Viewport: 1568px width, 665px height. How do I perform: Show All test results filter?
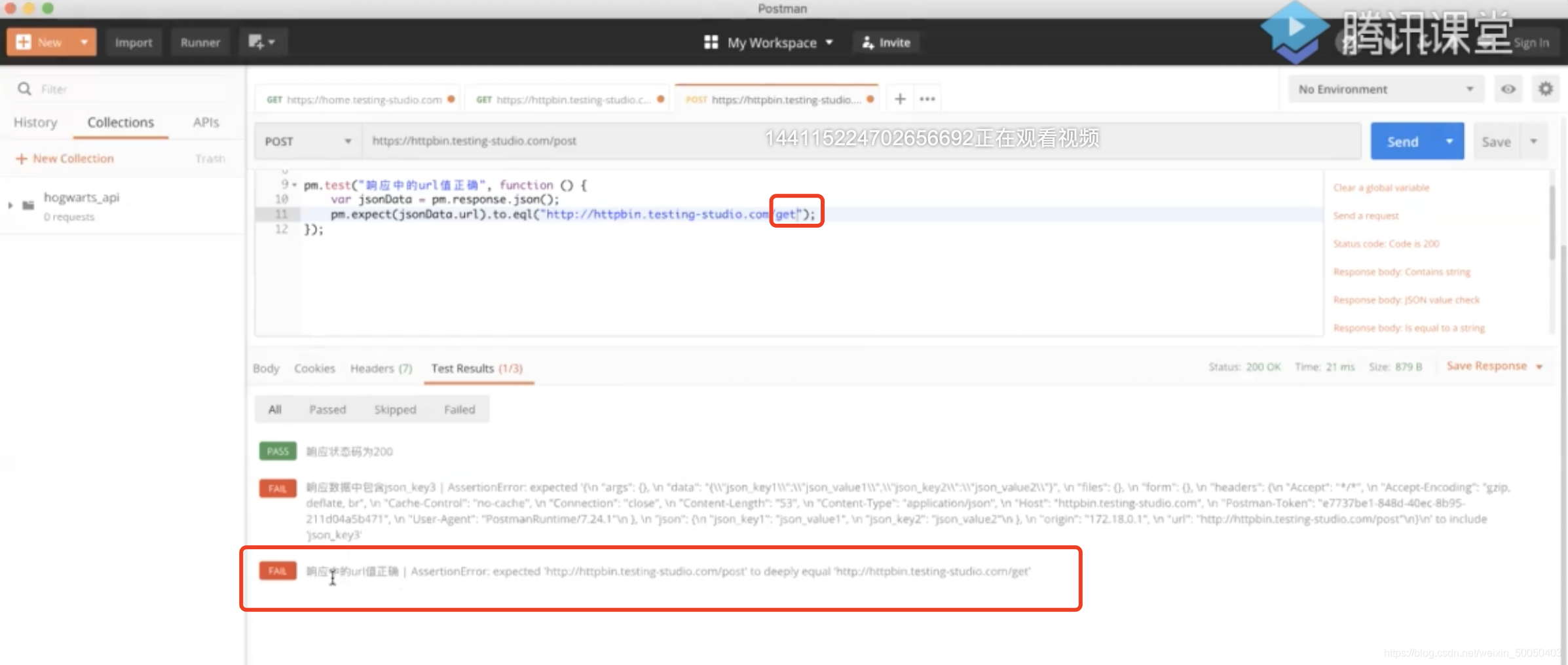[x=275, y=410]
